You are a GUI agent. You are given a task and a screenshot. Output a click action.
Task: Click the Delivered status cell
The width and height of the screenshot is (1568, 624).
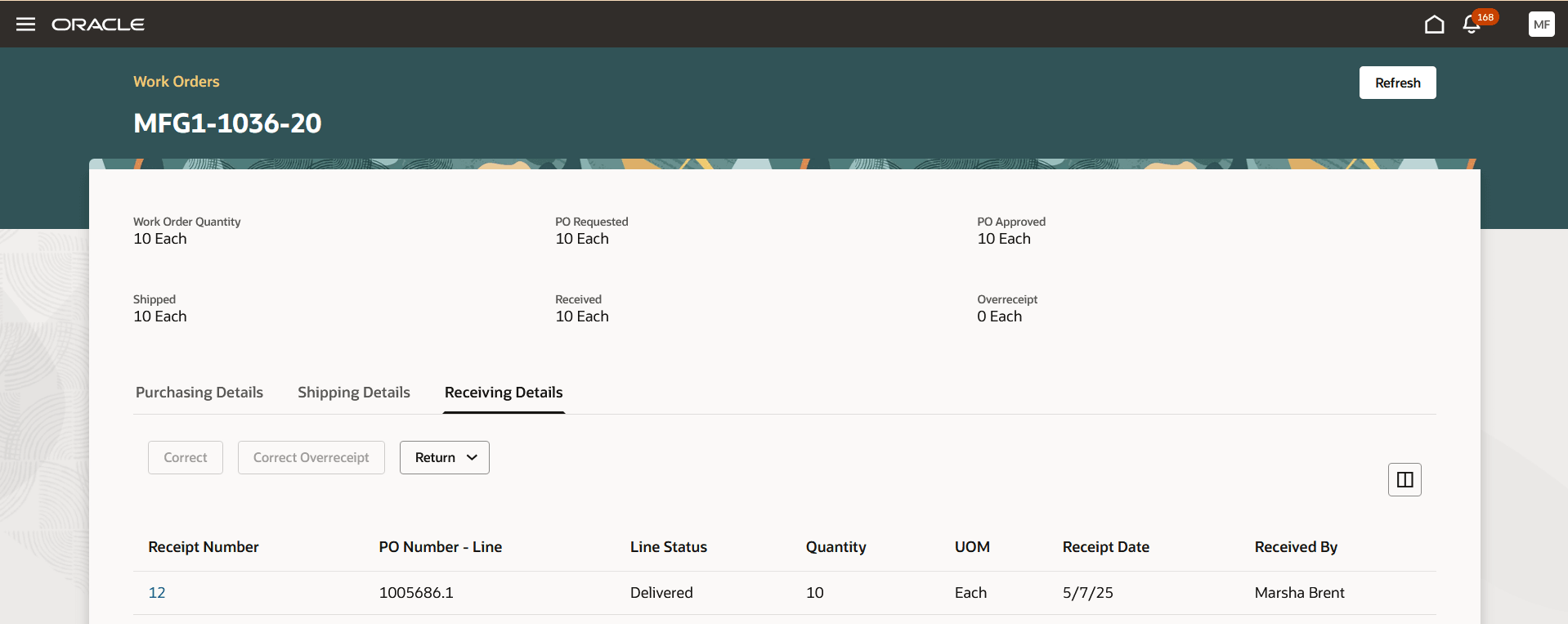pos(661,593)
